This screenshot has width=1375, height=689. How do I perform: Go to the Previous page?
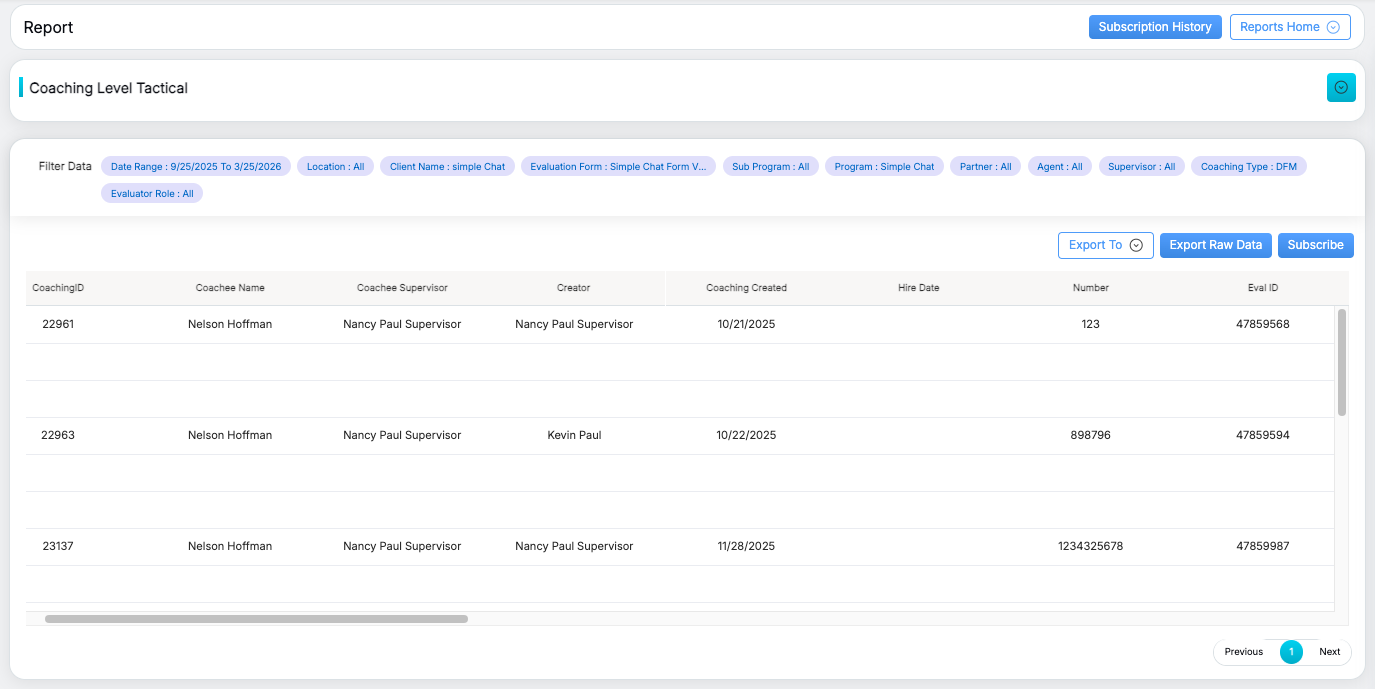[x=1243, y=652]
